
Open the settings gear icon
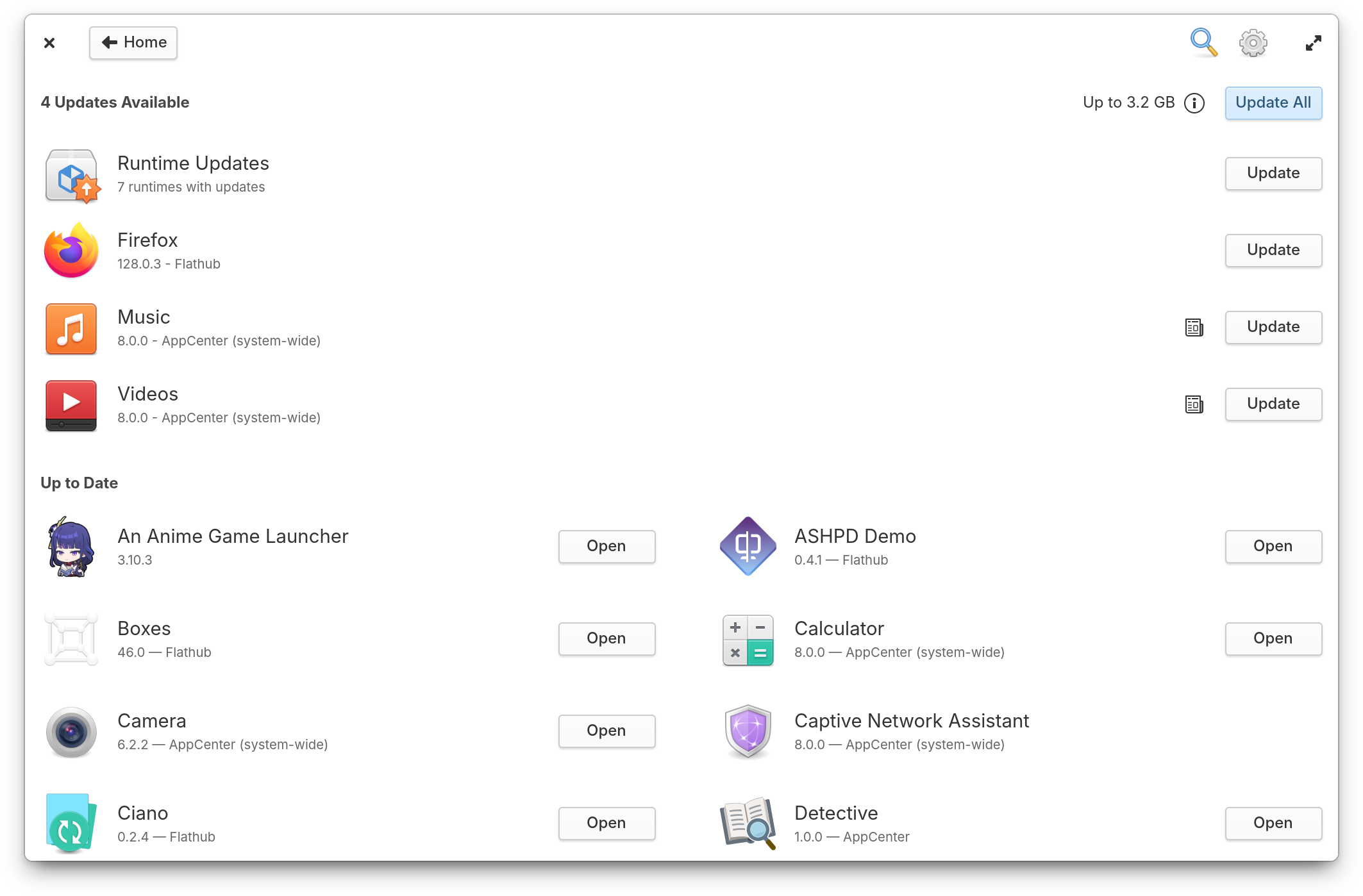pos(1253,43)
